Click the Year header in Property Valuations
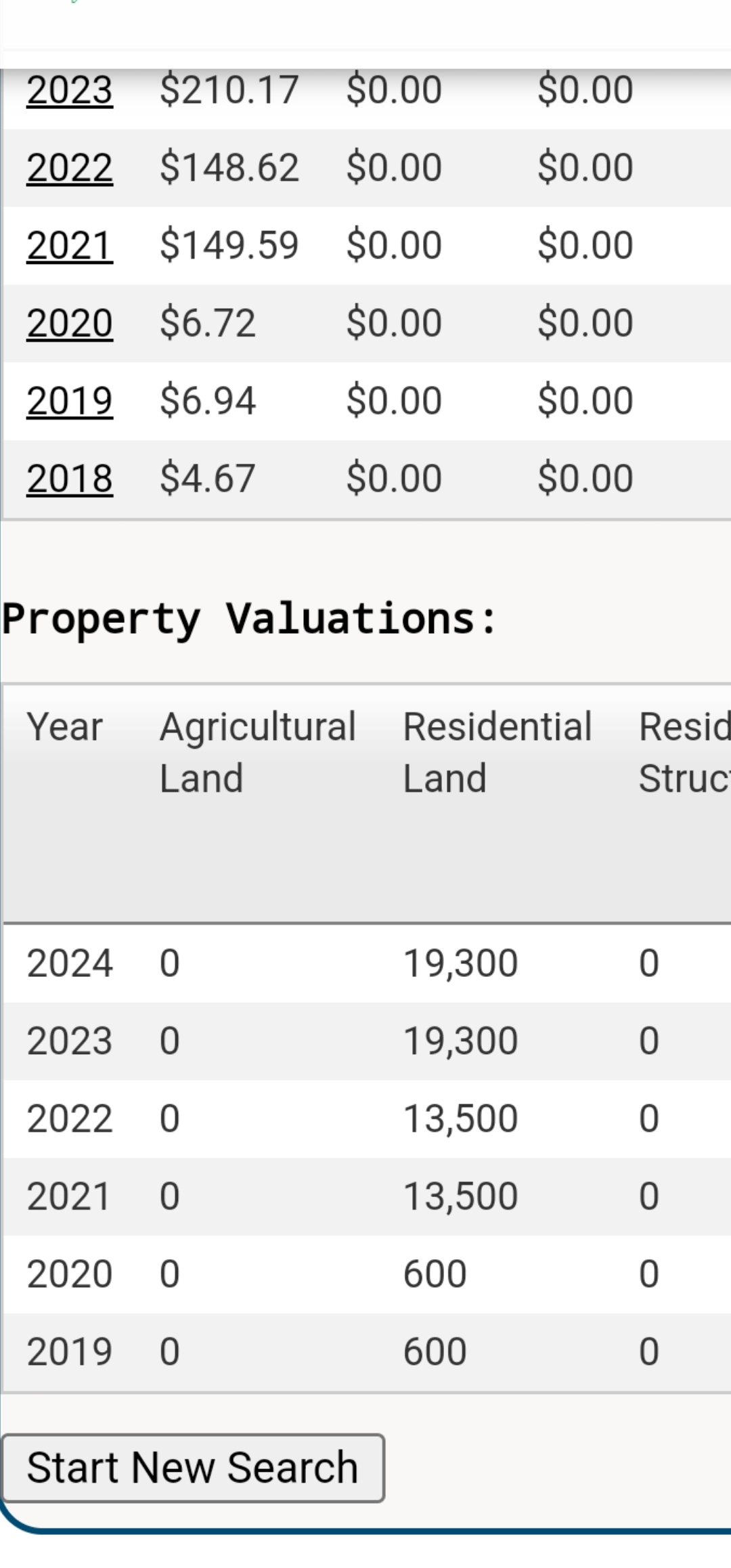Screen dimensions: 731x1568 click(x=65, y=727)
